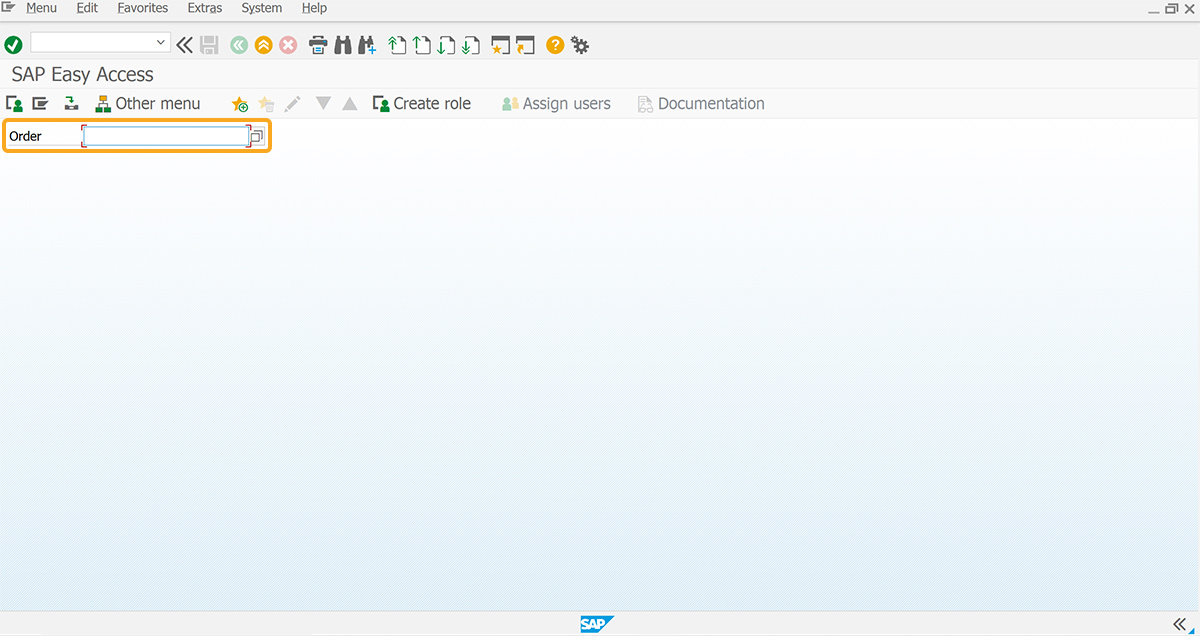The height and width of the screenshot is (636, 1200).
Task: Create a new session window icon
Action: (501, 45)
